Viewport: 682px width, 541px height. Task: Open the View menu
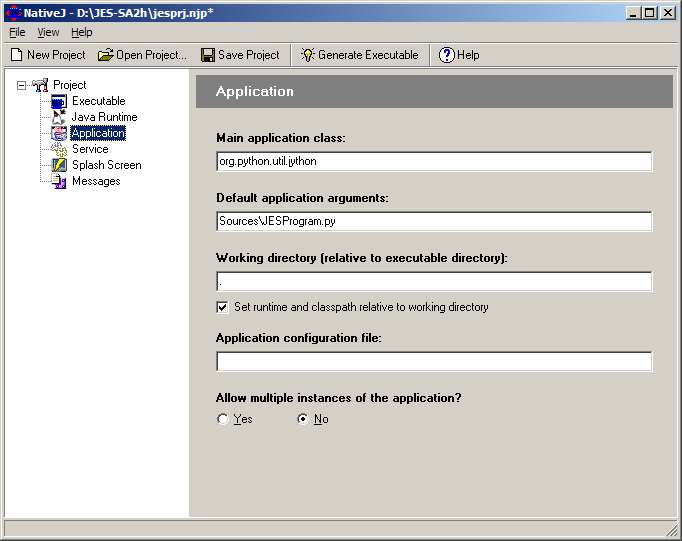48,33
